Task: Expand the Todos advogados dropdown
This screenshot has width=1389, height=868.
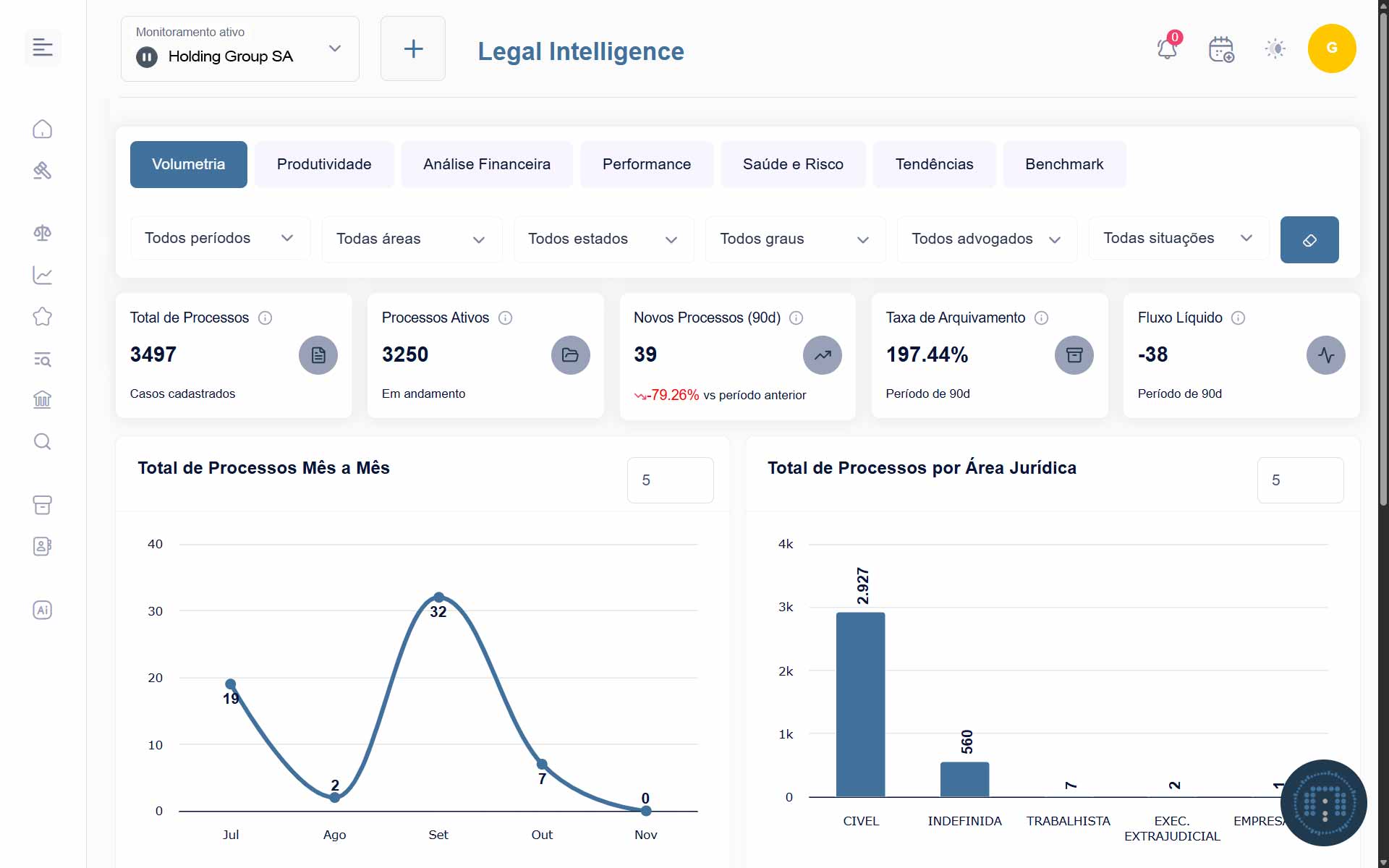Action: tap(986, 239)
